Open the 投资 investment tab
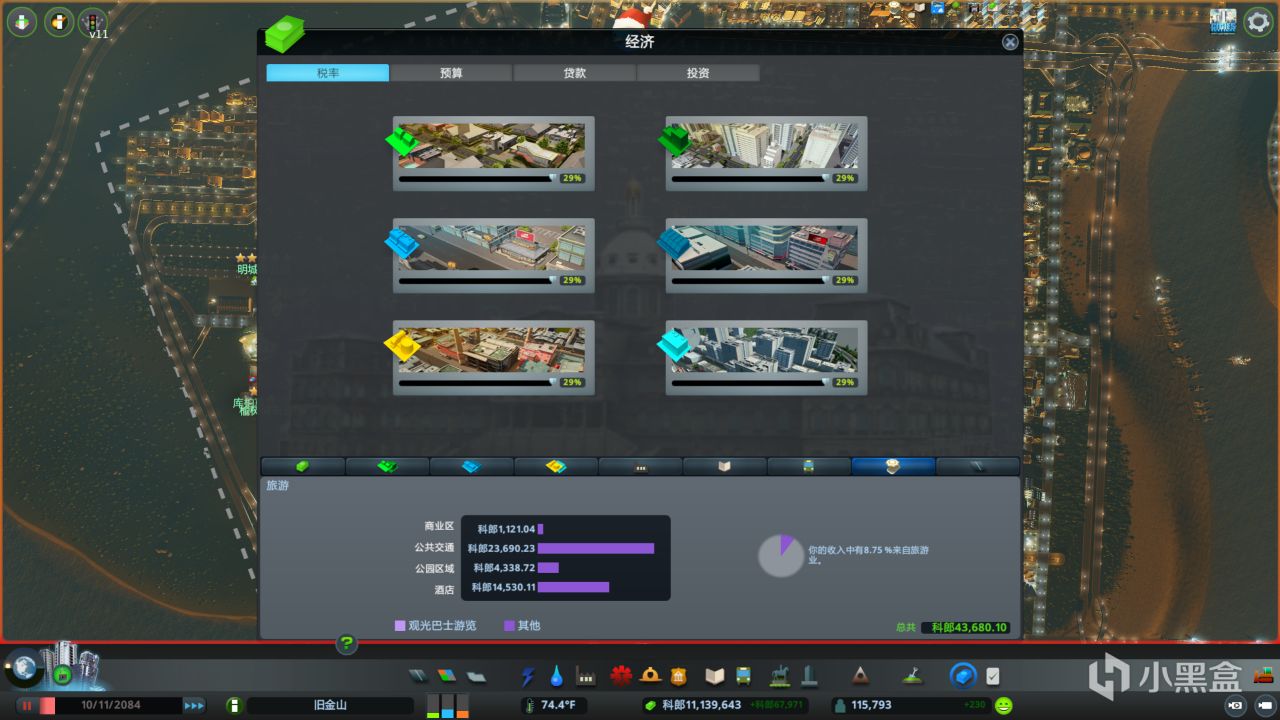This screenshot has height=720, width=1280. tap(698, 73)
